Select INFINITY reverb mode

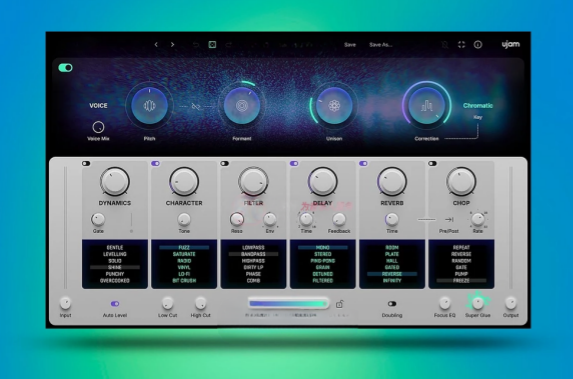pos(392,280)
